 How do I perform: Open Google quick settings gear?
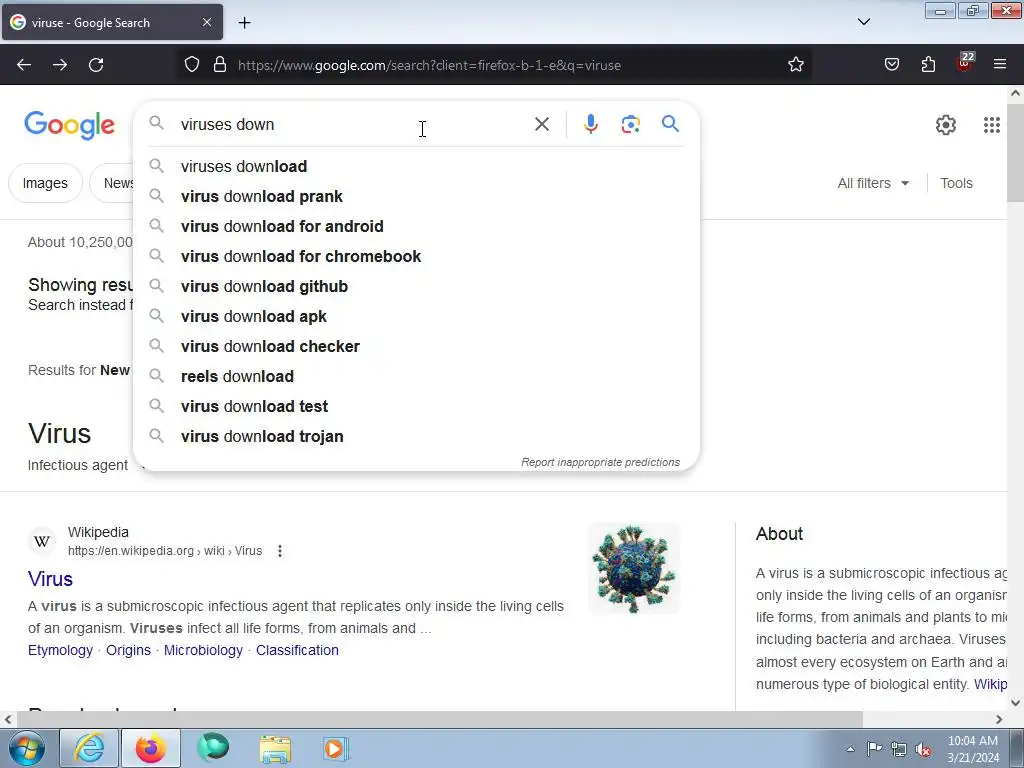tap(946, 125)
